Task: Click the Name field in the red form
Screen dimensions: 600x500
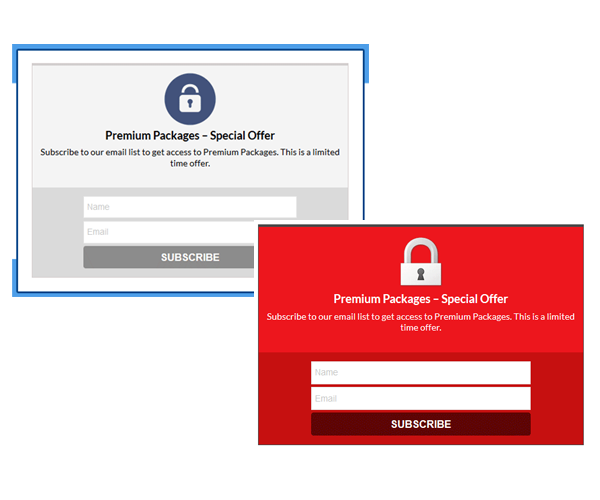Action: coord(421,373)
